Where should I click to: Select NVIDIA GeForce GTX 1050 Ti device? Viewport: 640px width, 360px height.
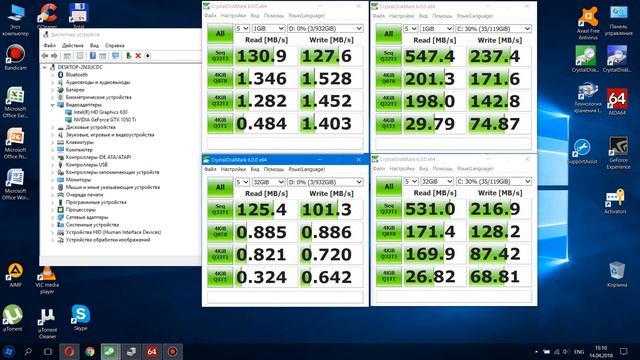pyautogui.click(x=104, y=120)
